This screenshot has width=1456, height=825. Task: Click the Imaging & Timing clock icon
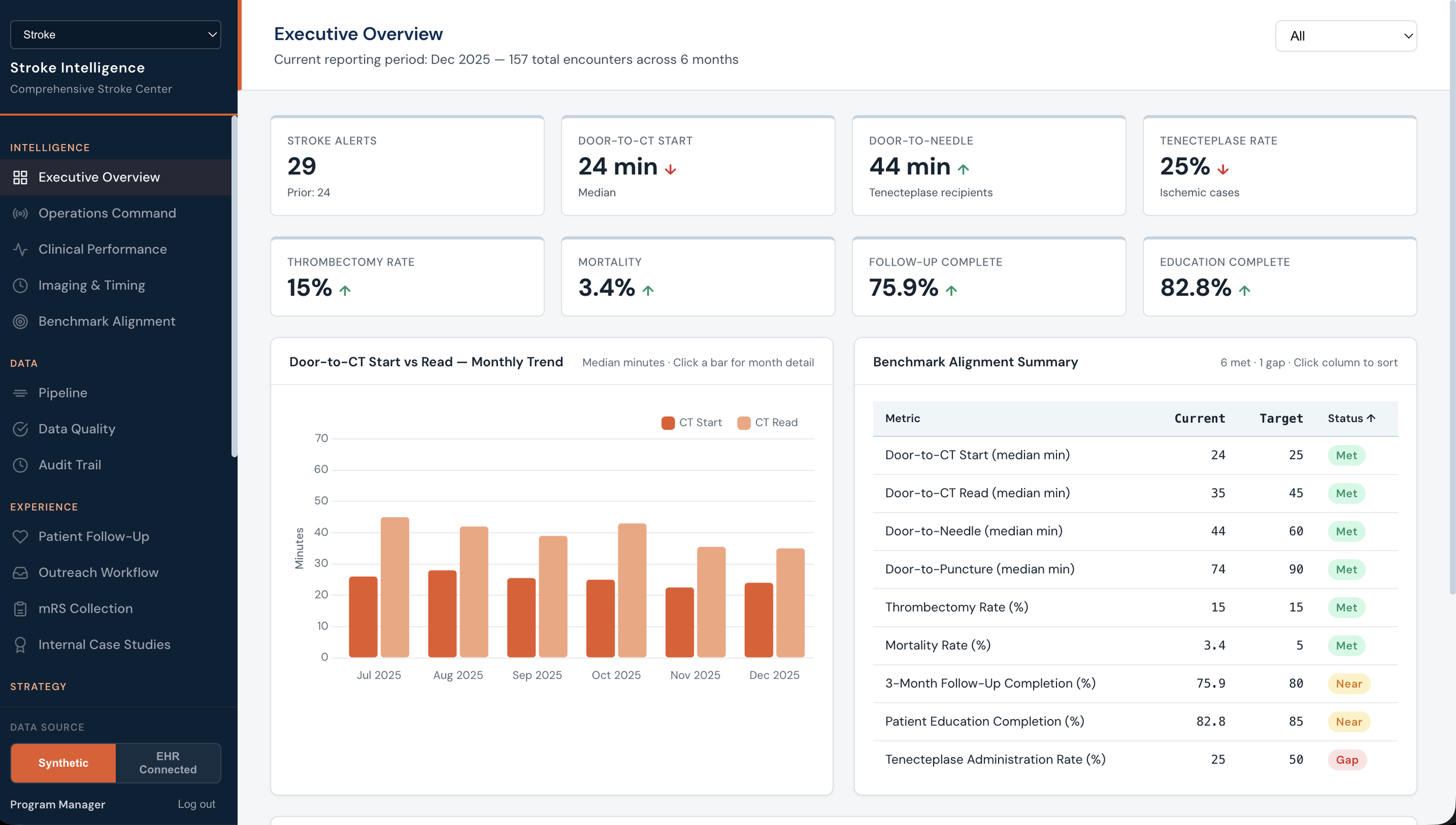[x=20, y=286]
